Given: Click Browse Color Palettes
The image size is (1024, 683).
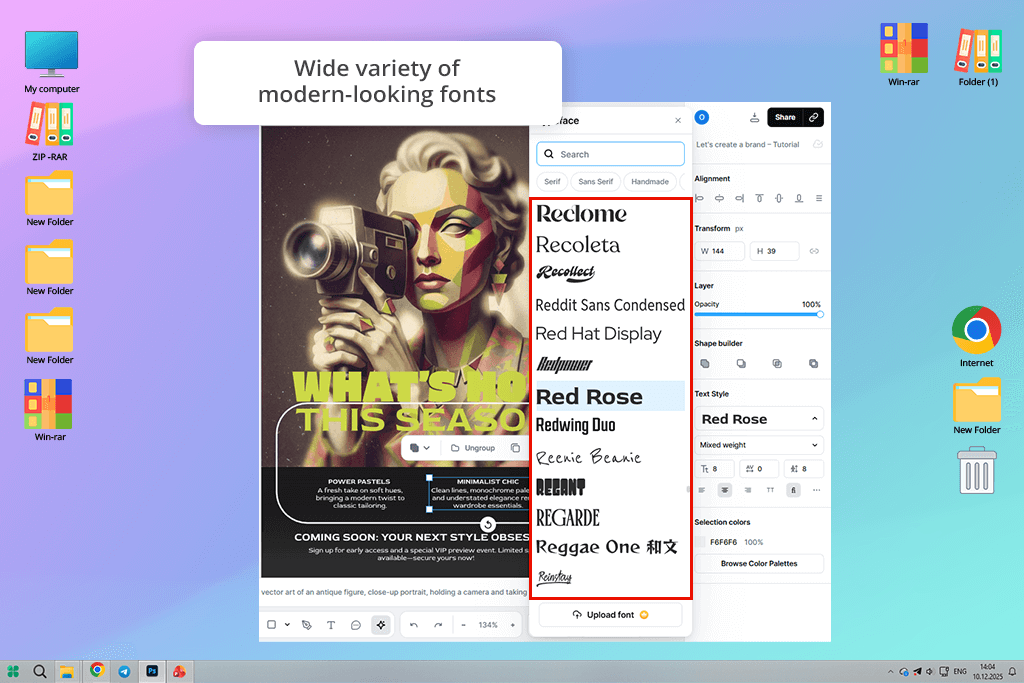Looking at the screenshot, I should pyautogui.click(x=759, y=564).
